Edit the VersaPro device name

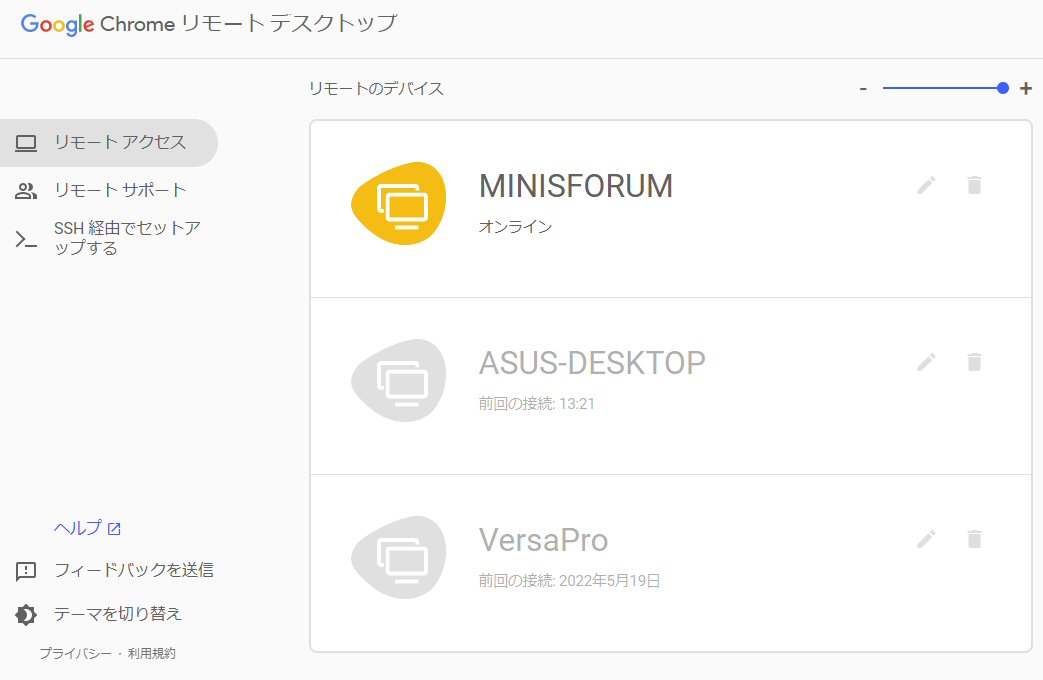926,539
